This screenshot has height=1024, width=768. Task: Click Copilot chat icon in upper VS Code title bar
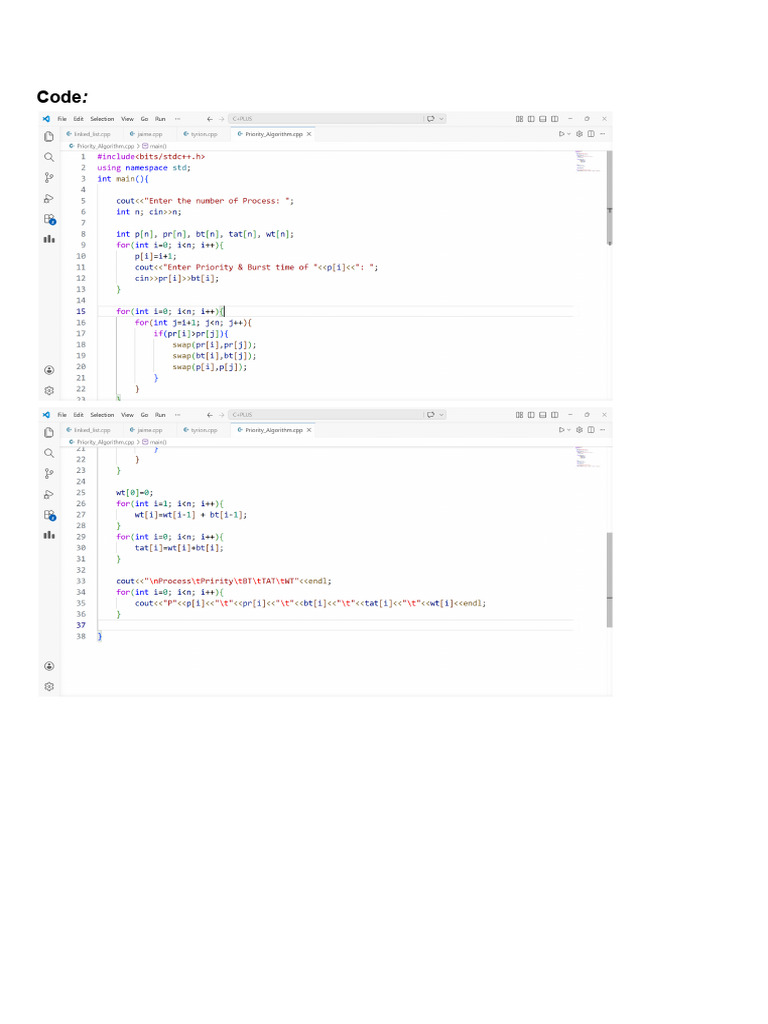click(430, 119)
